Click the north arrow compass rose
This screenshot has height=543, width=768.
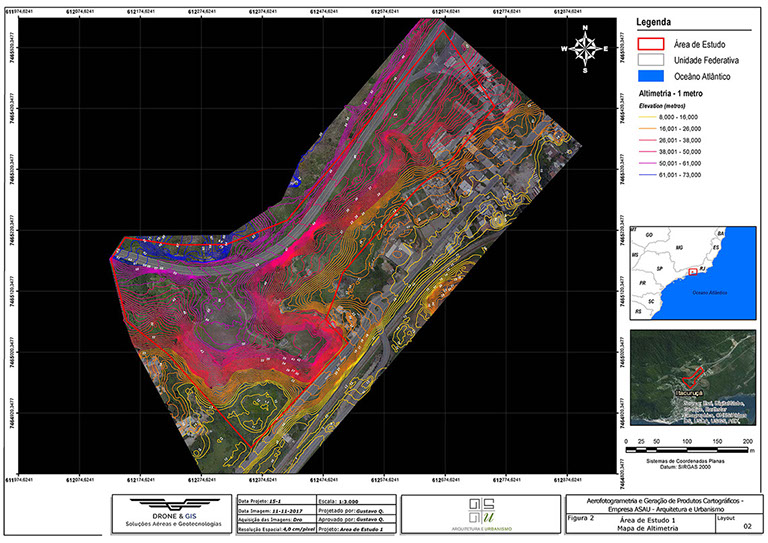[x=586, y=47]
